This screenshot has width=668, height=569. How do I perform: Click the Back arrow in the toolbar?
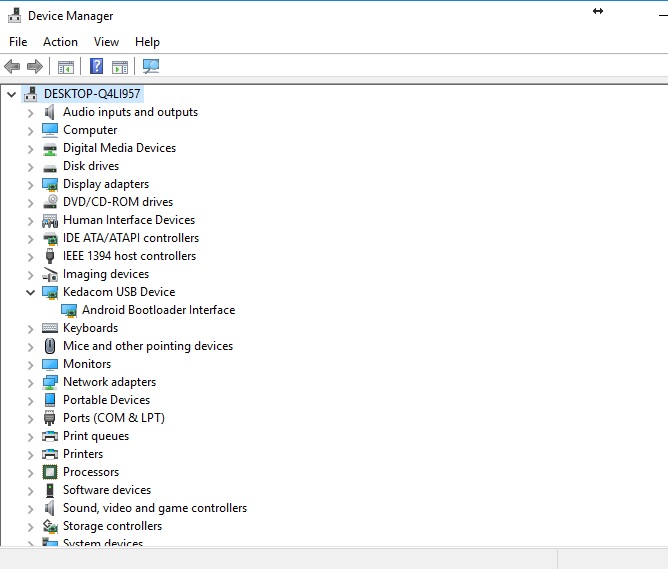point(12,67)
